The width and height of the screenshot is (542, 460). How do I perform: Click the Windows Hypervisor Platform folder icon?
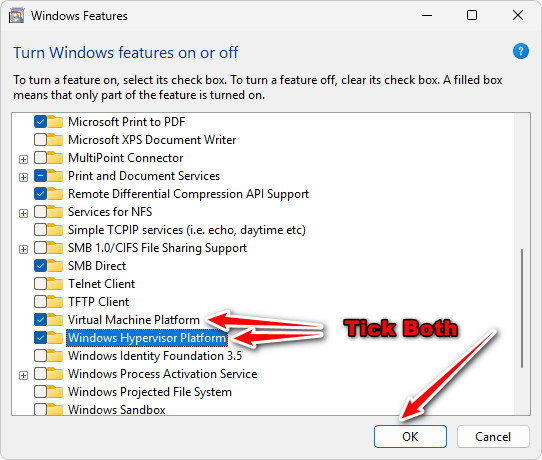55,337
